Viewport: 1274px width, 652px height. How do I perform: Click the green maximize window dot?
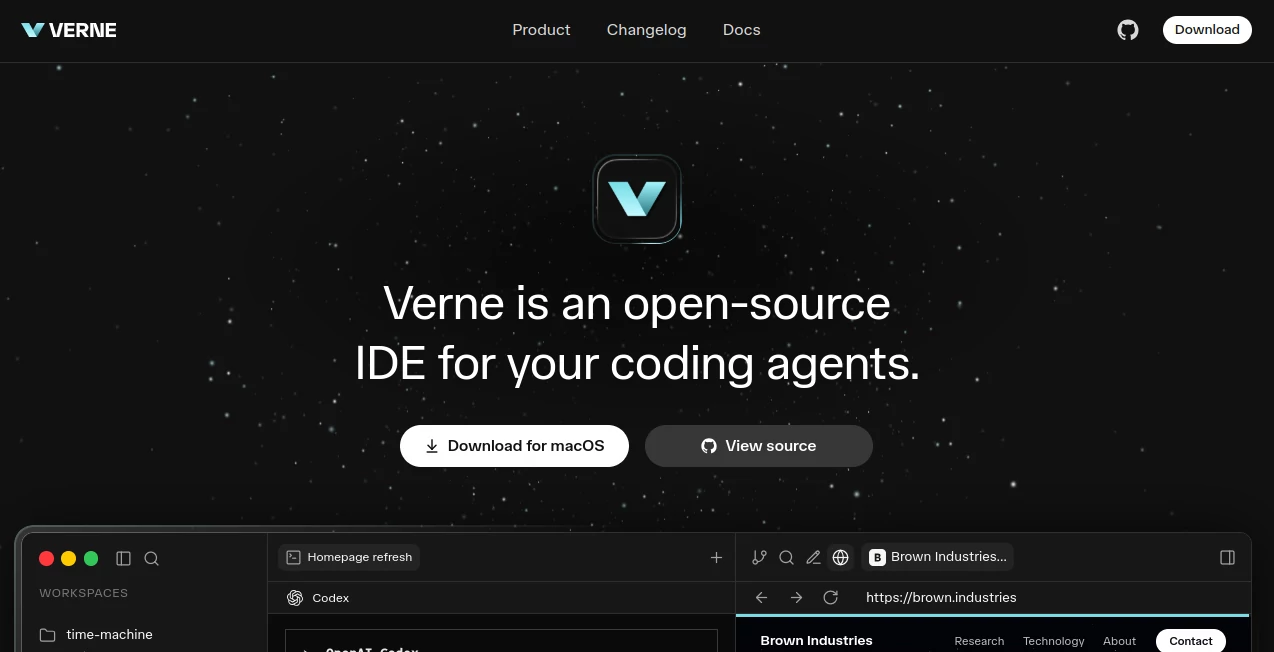click(x=91, y=559)
